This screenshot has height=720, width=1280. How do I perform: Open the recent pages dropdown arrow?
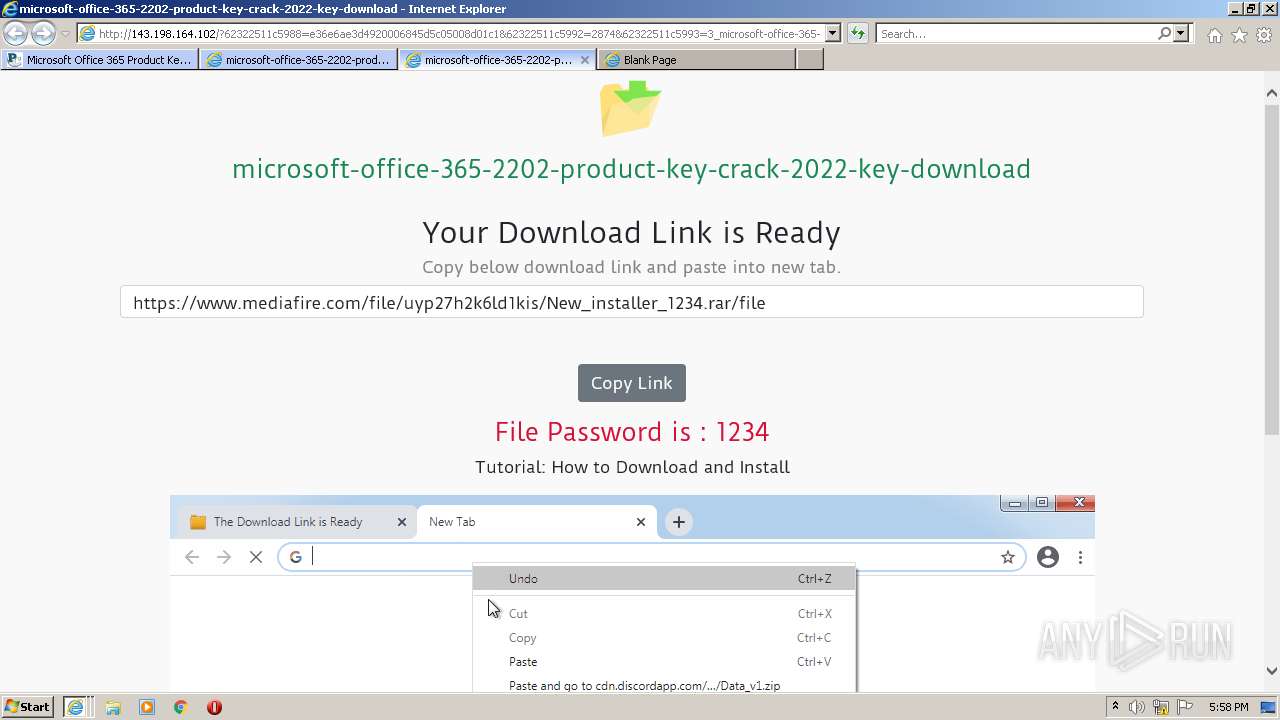(65, 34)
